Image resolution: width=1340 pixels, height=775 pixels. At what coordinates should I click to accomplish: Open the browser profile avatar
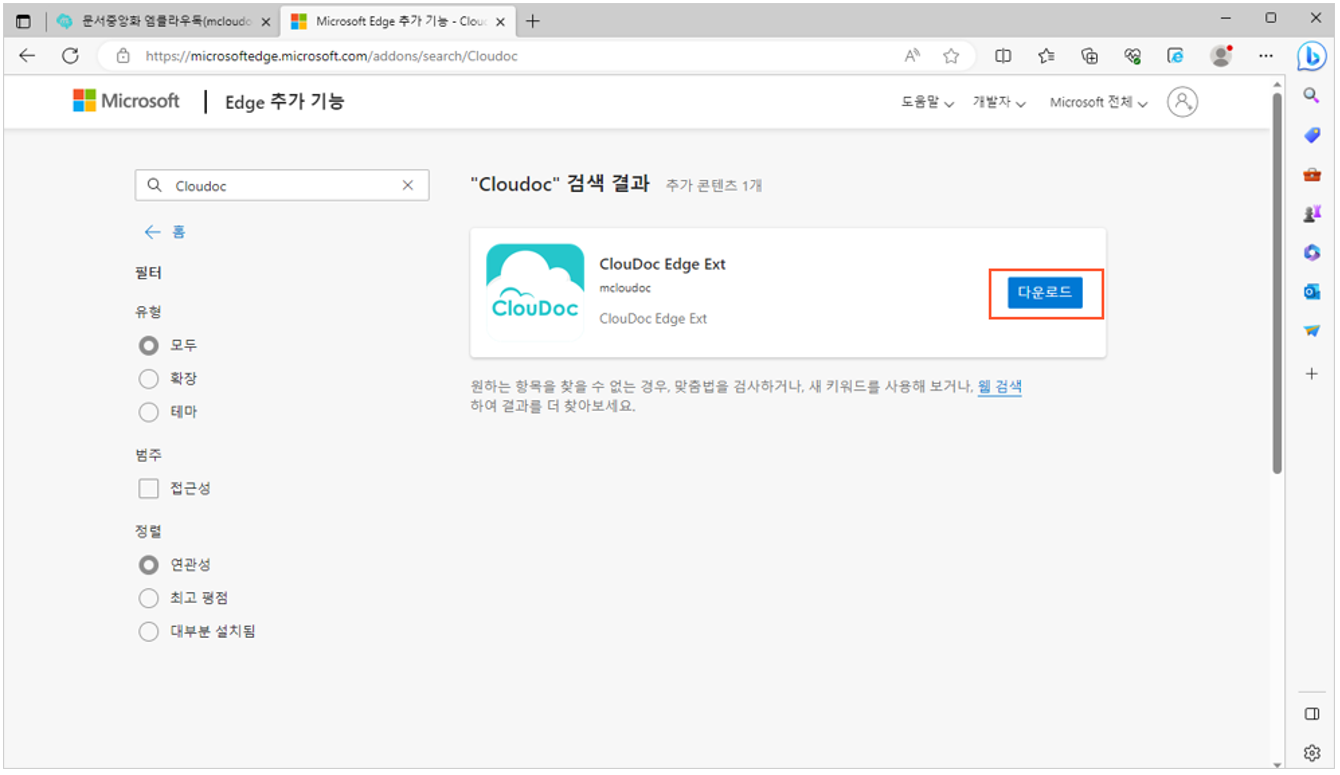pos(1220,56)
